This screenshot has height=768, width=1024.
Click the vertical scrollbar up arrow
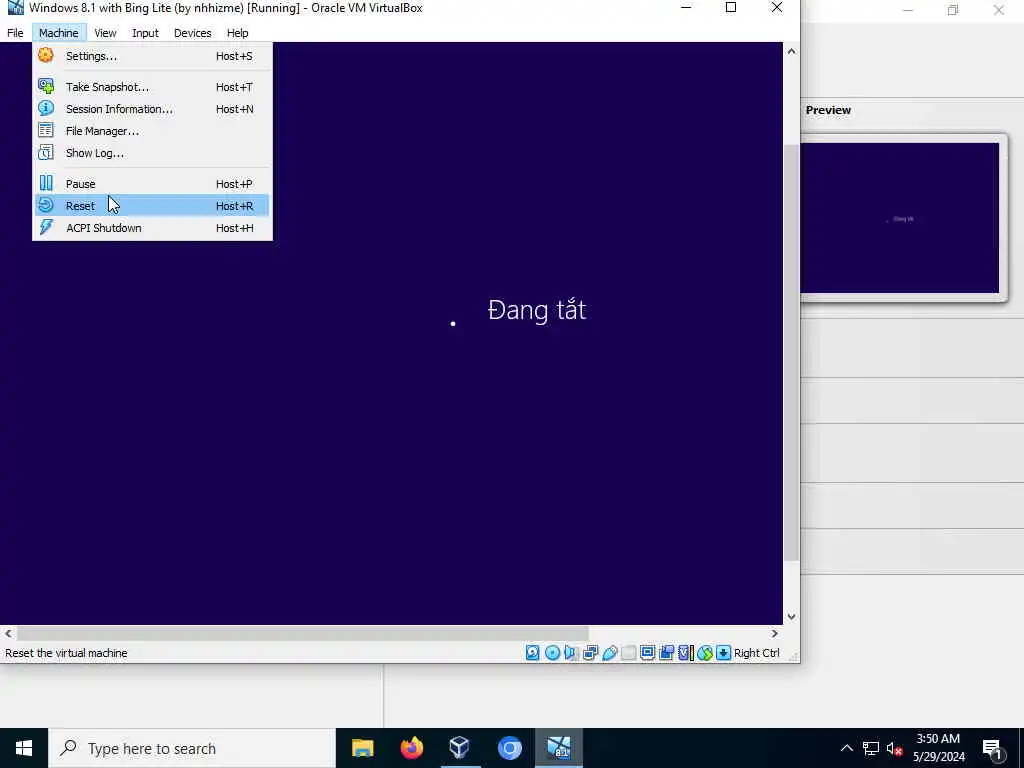[x=792, y=51]
